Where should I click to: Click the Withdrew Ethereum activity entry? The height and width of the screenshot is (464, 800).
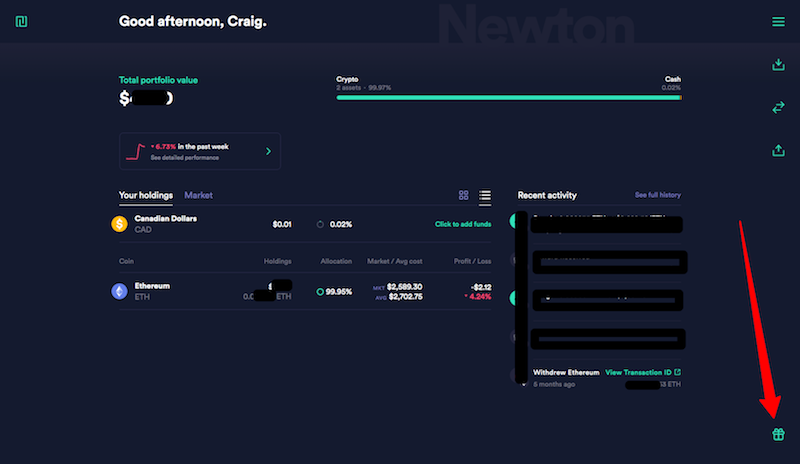pyautogui.click(x=566, y=372)
